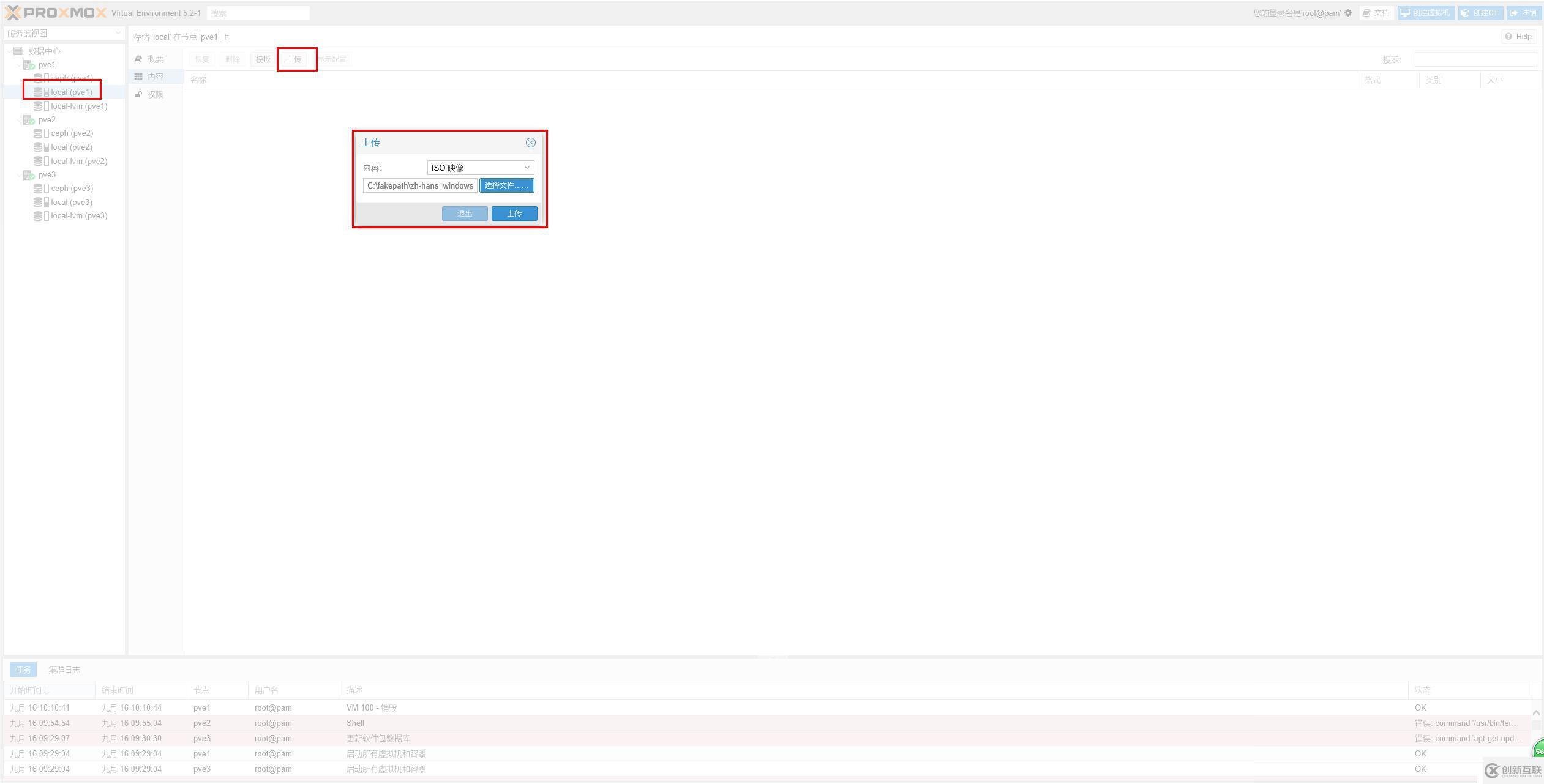Click the gear icon beside root@pam
Viewport: 1544px width, 784px height.
[1348, 13]
